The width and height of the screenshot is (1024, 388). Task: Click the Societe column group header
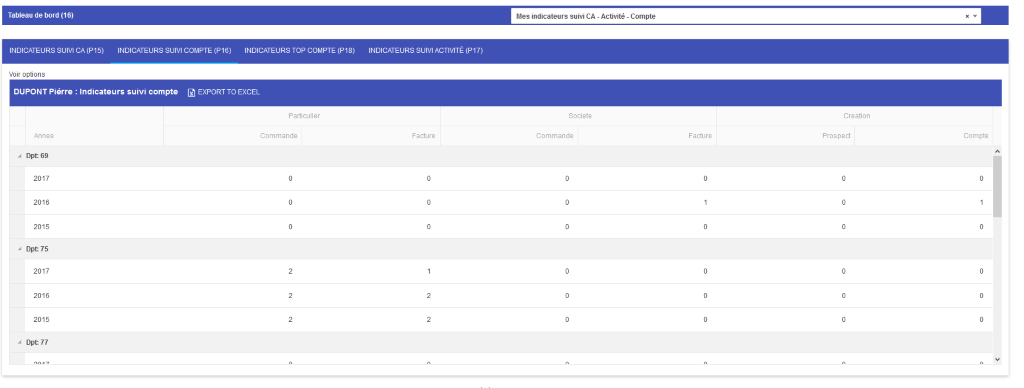tap(580, 116)
